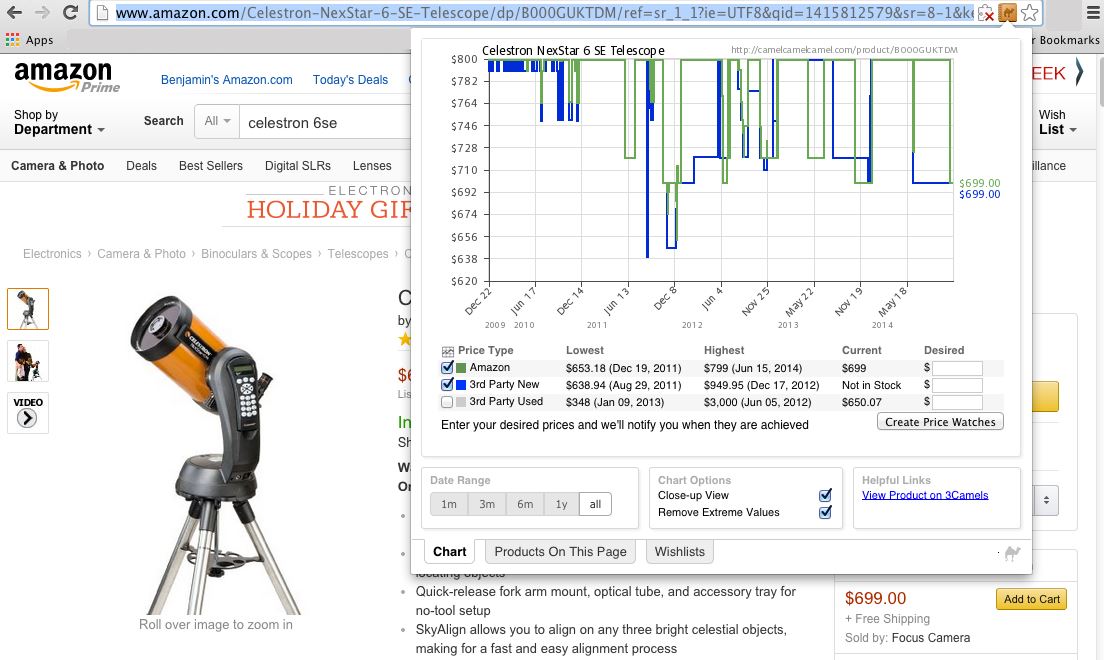Click the browser back arrow
The width and height of the screenshot is (1104, 660).
[14, 12]
